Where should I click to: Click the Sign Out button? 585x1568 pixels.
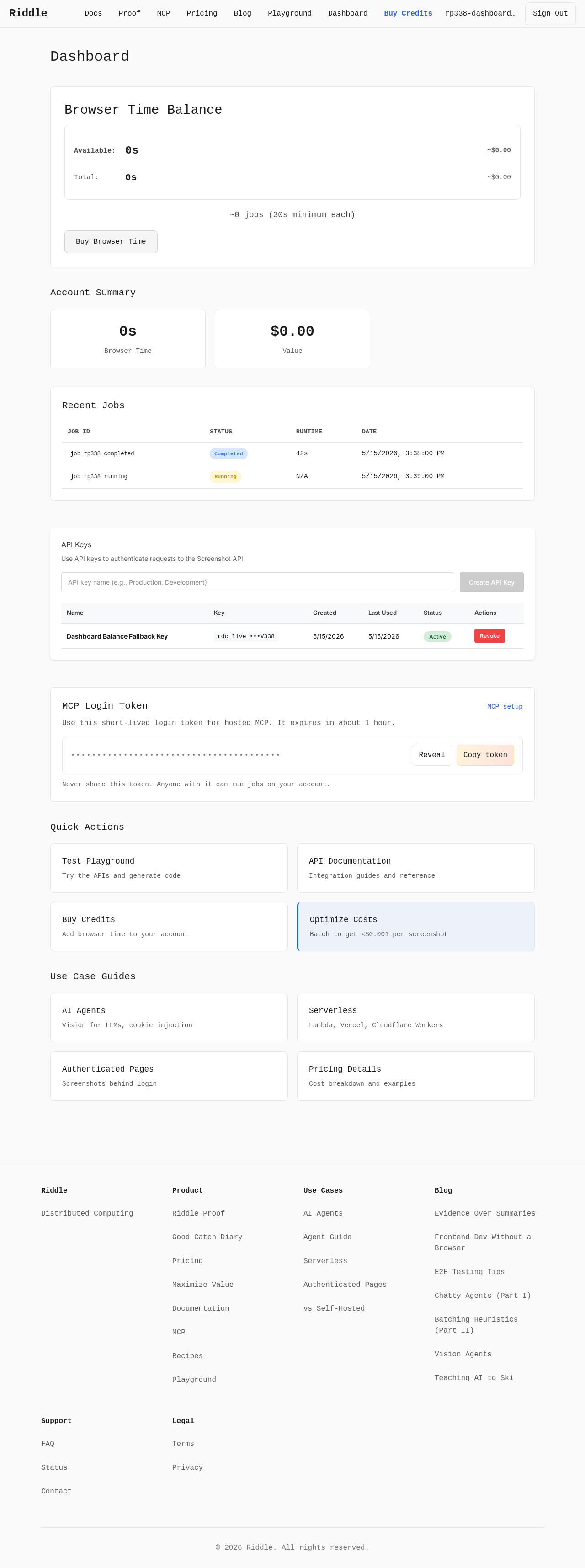(550, 13)
